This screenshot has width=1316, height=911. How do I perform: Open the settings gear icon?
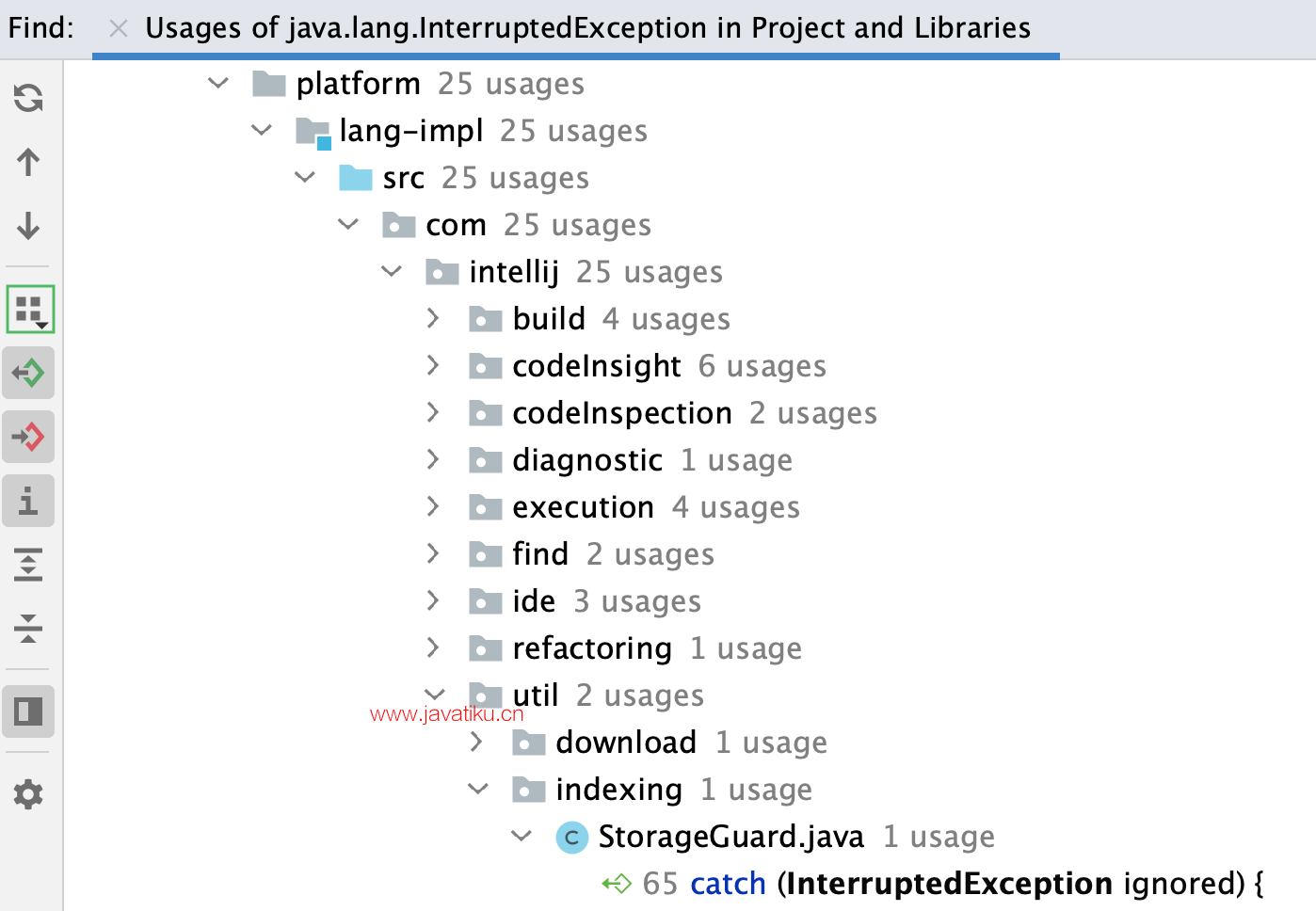(28, 794)
